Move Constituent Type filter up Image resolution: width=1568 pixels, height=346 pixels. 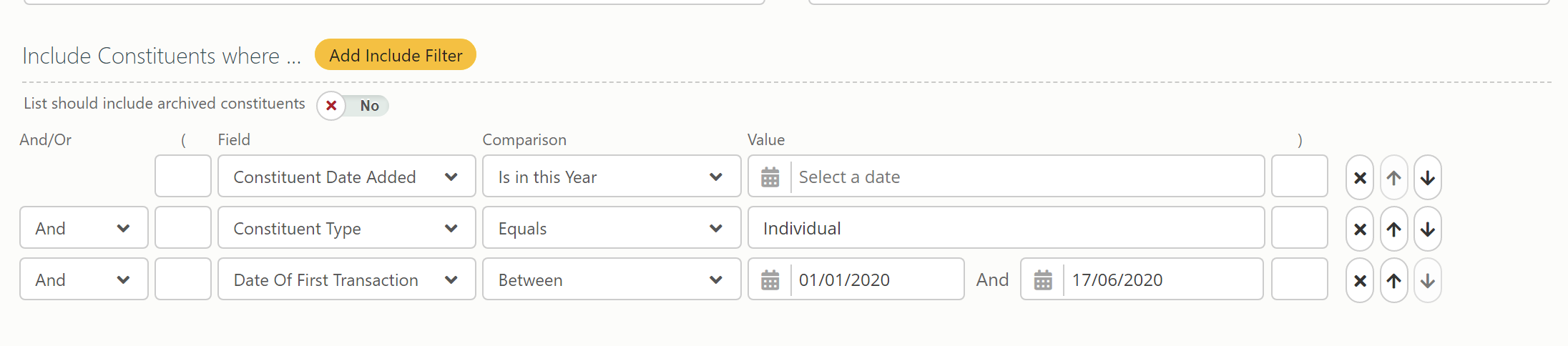click(x=1393, y=229)
